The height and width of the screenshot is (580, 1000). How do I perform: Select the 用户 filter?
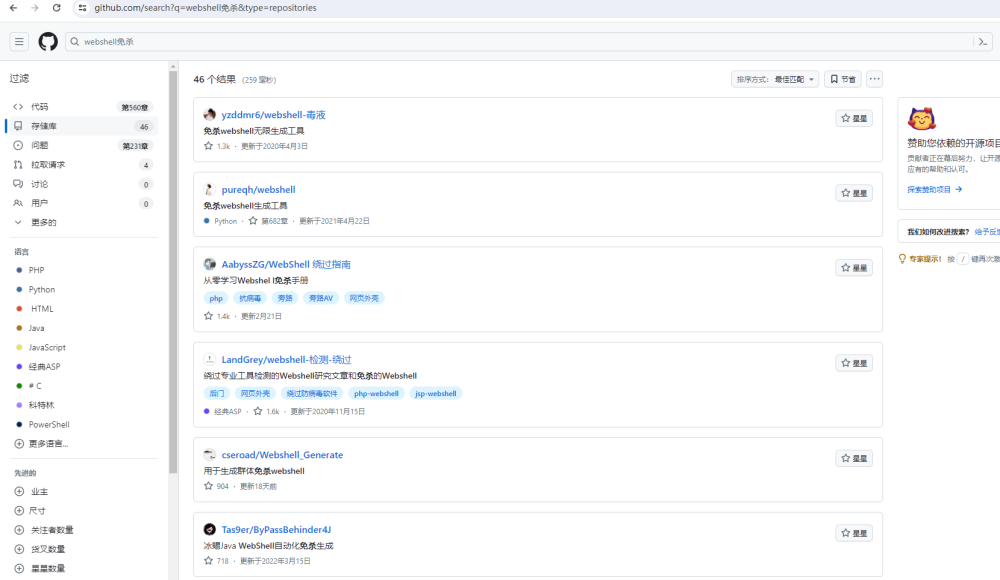click(82, 204)
